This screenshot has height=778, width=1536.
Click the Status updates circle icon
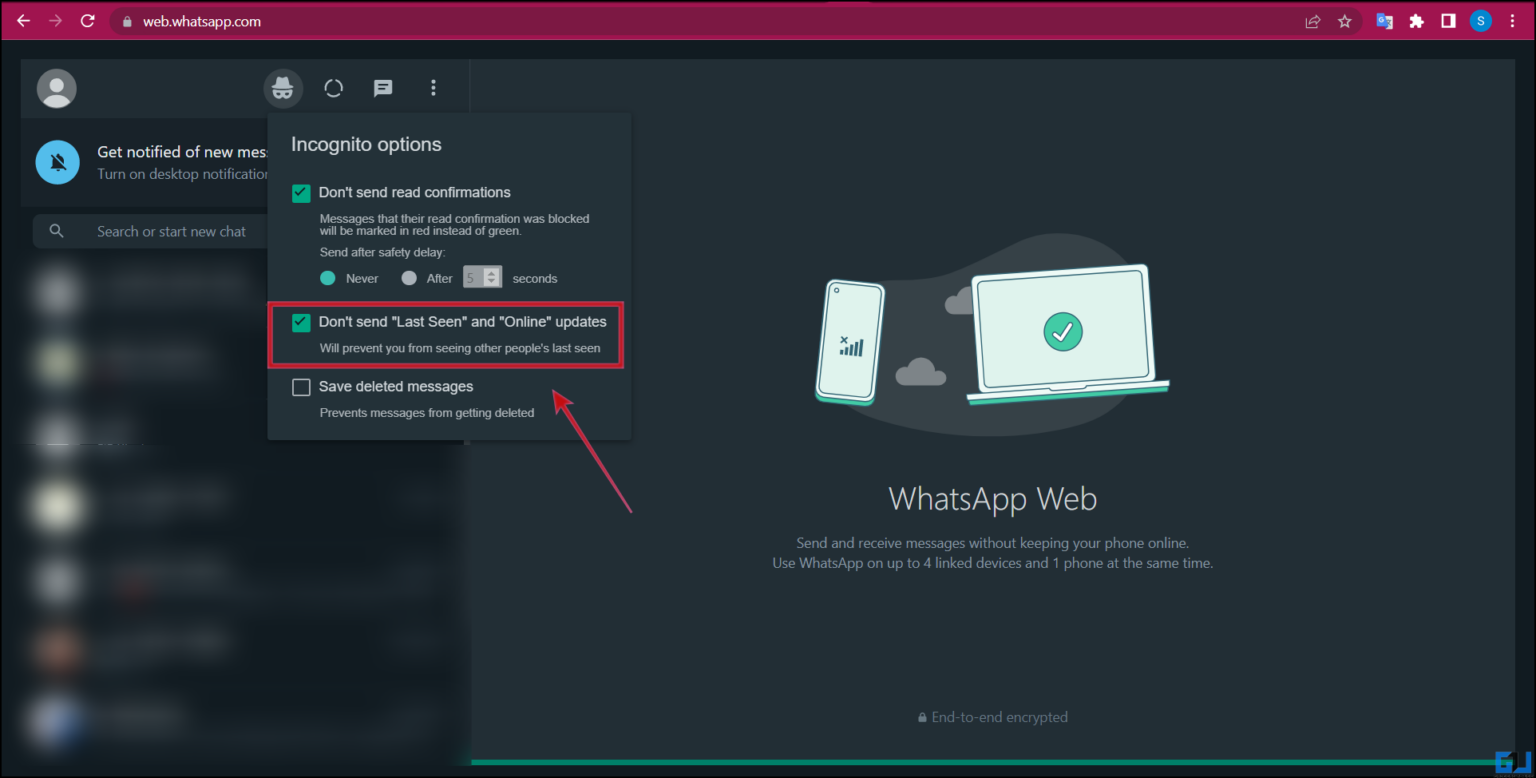(x=333, y=88)
